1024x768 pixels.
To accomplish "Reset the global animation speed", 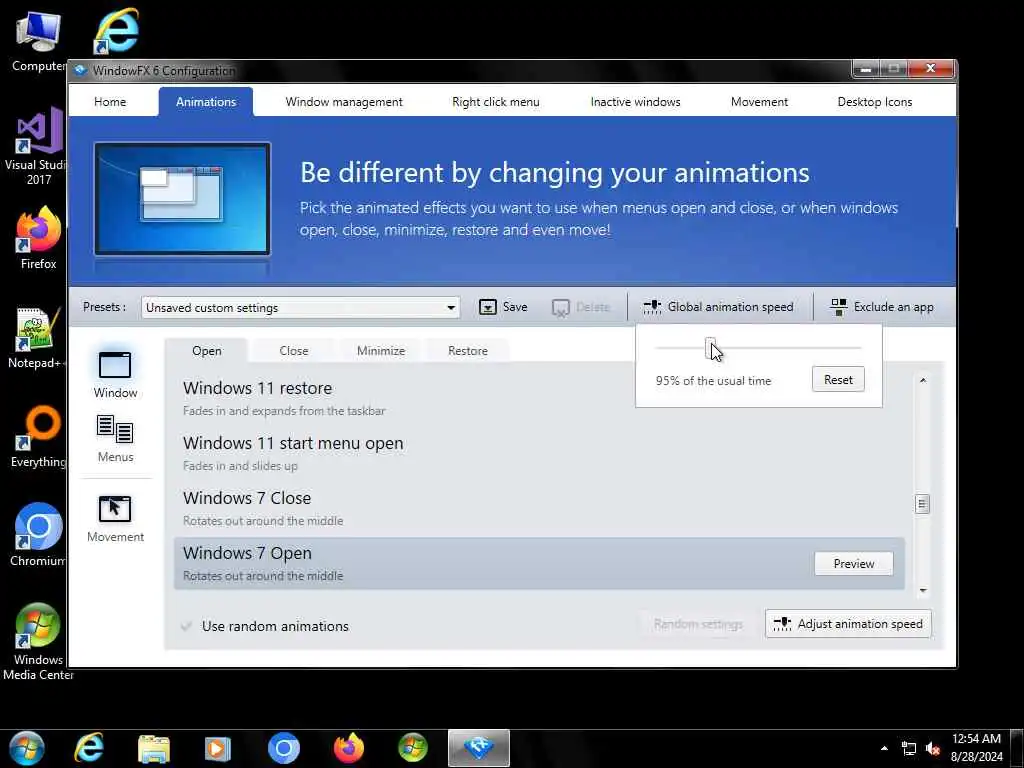I will tap(838, 379).
